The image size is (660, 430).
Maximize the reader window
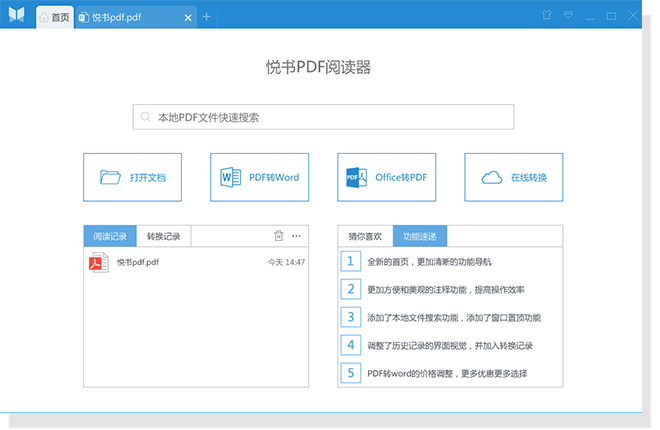(611, 16)
